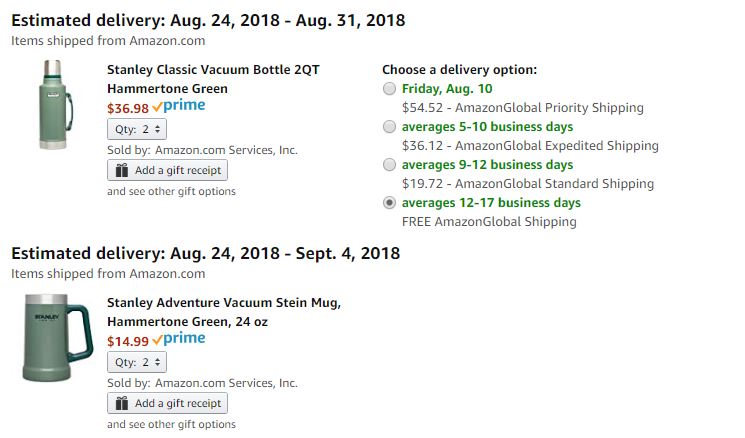Image resolution: width=745 pixels, height=438 pixels.
Task: Open quantity dropdown for Stanley Vacuum Bottle
Action: (137, 129)
